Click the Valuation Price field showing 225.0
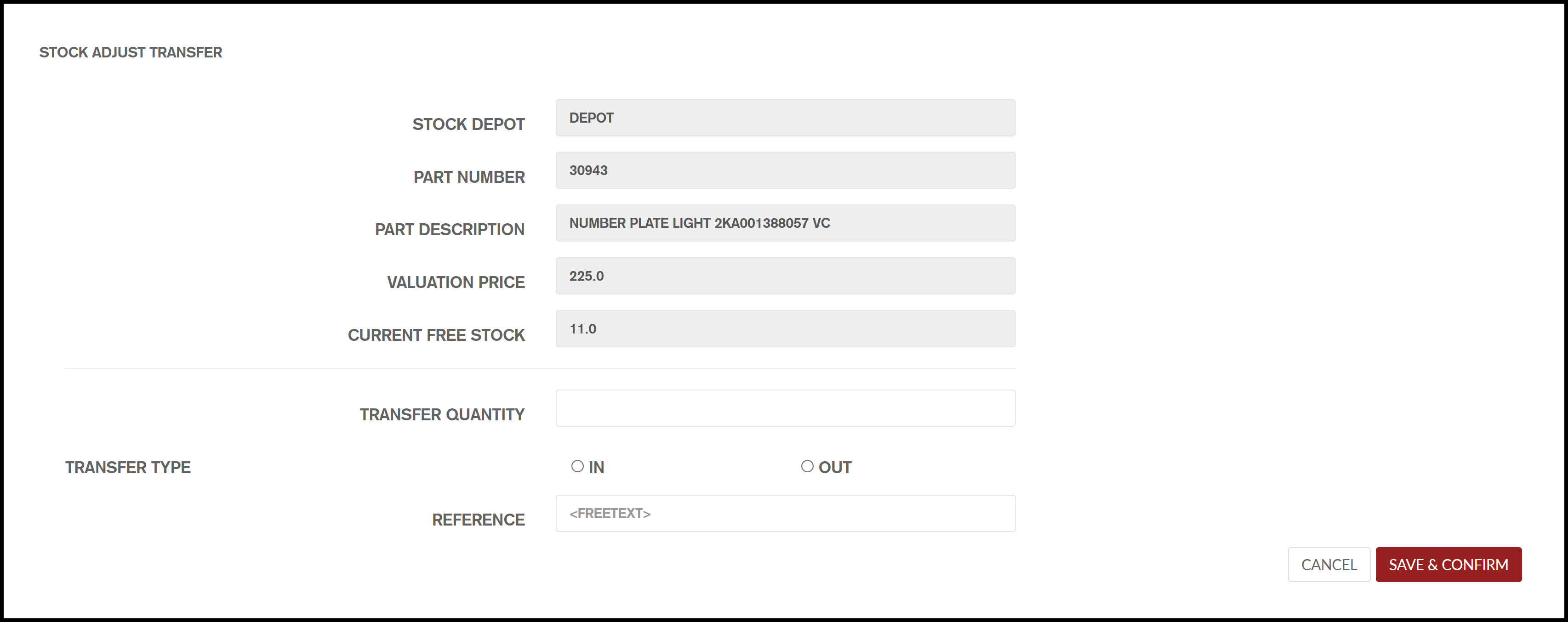 coord(785,276)
